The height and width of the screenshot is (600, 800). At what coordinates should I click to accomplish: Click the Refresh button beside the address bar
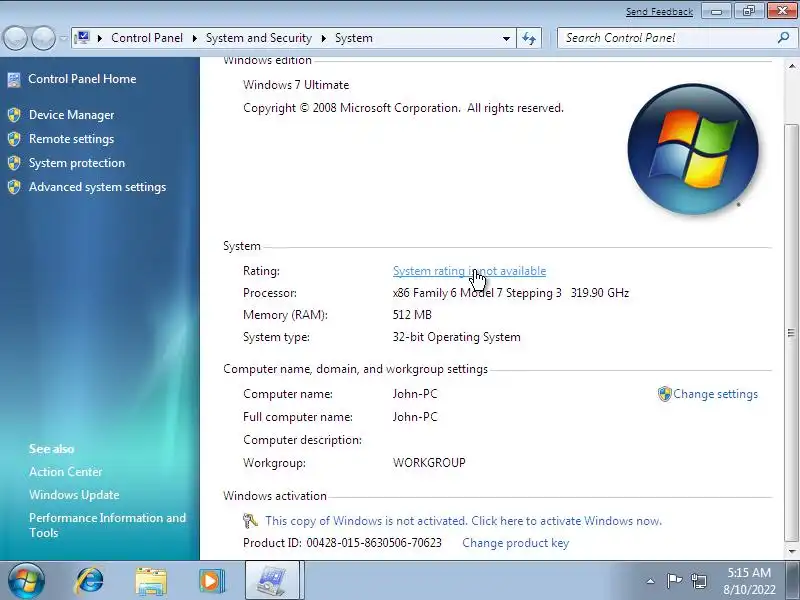(x=529, y=38)
